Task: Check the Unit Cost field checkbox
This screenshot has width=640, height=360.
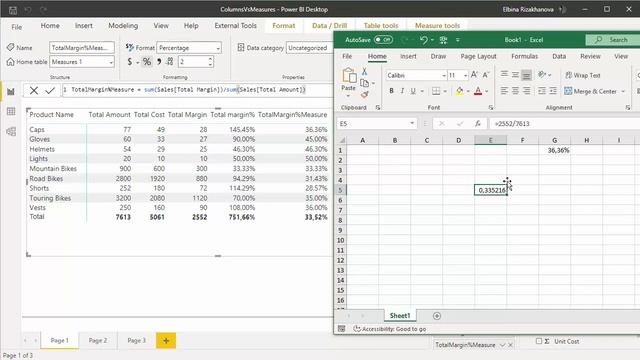Action: point(539,341)
